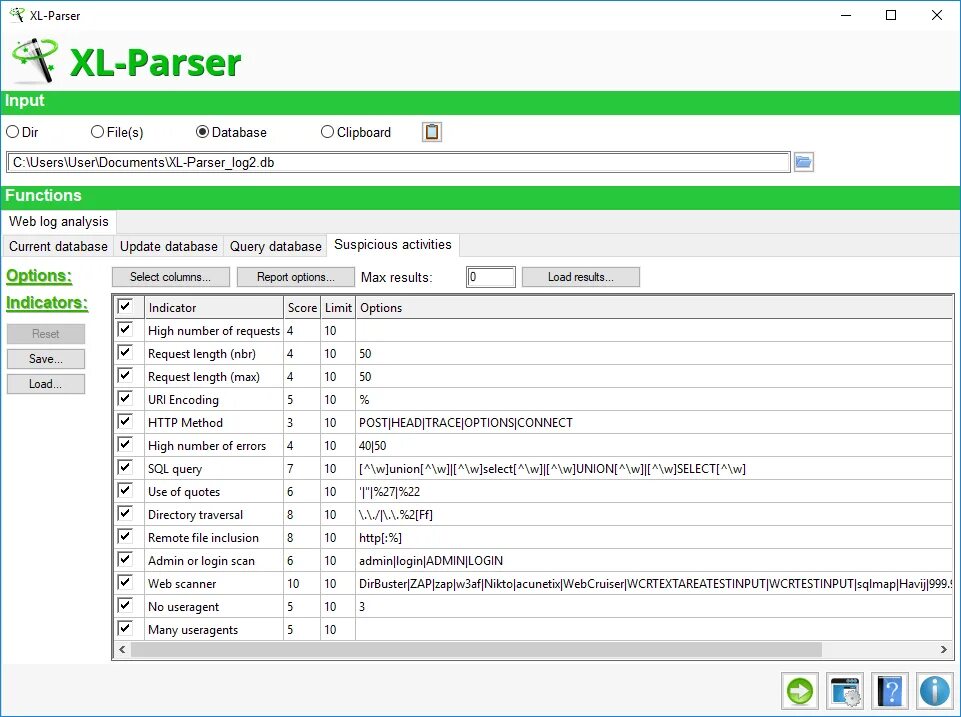Switch to Update database tab
The width and height of the screenshot is (961, 717).
tap(169, 246)
